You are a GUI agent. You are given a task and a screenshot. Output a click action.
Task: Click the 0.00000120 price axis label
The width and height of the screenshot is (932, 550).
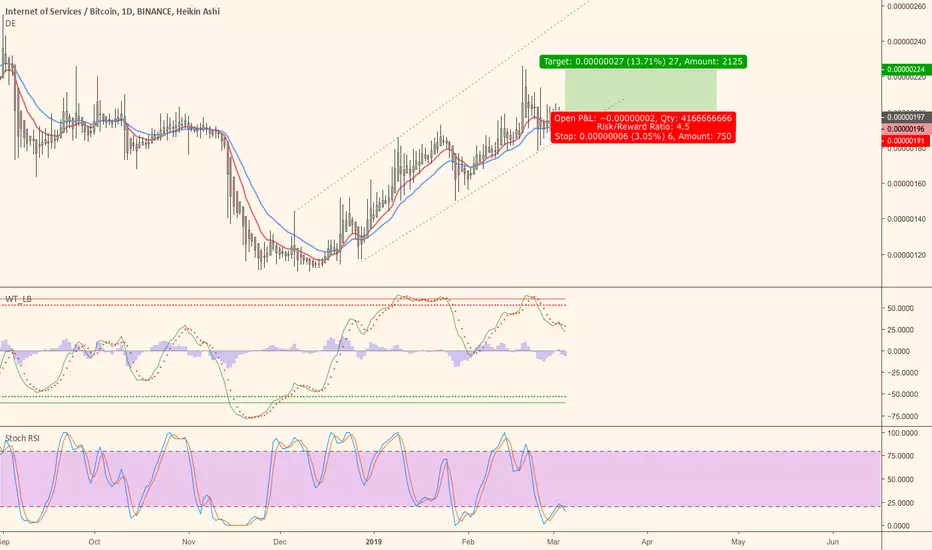[906, 255]
